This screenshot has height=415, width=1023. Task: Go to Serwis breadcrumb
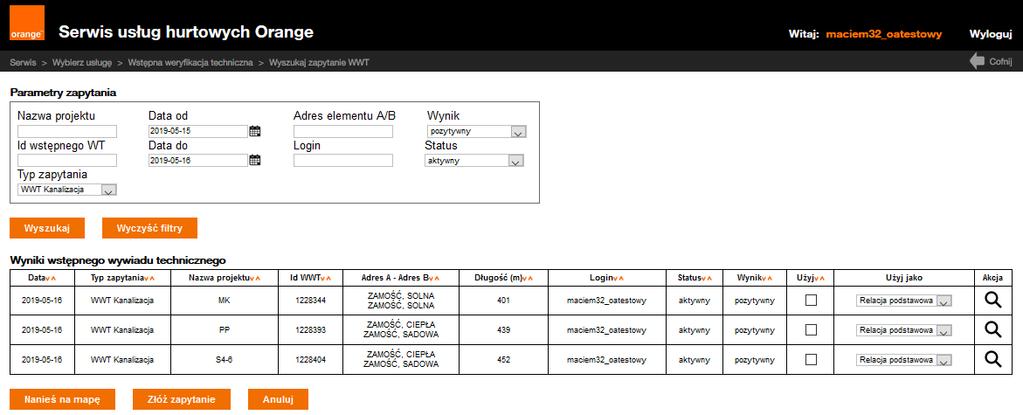pyautogui.click(x=23, y=63)
